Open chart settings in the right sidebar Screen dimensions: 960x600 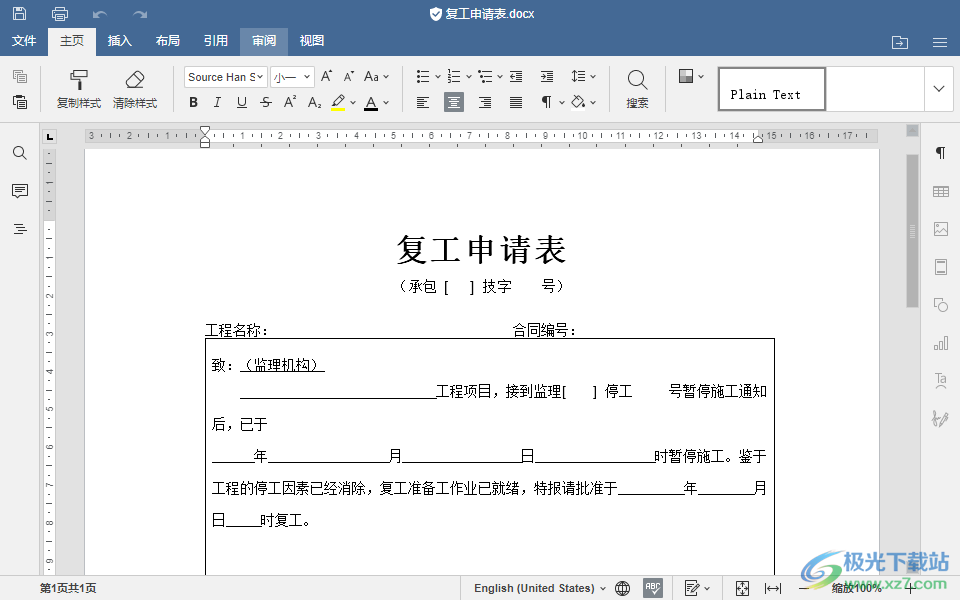tap(940, 343)
